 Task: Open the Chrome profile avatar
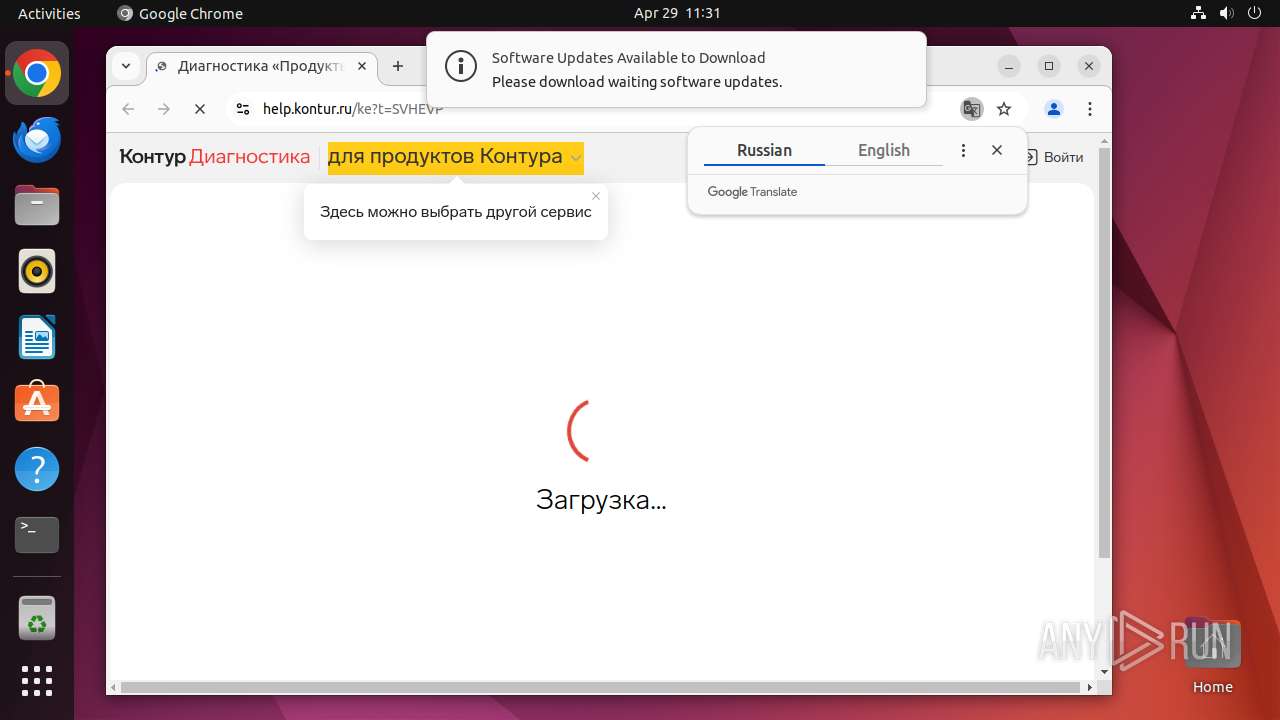click(x=1053, y=109)
